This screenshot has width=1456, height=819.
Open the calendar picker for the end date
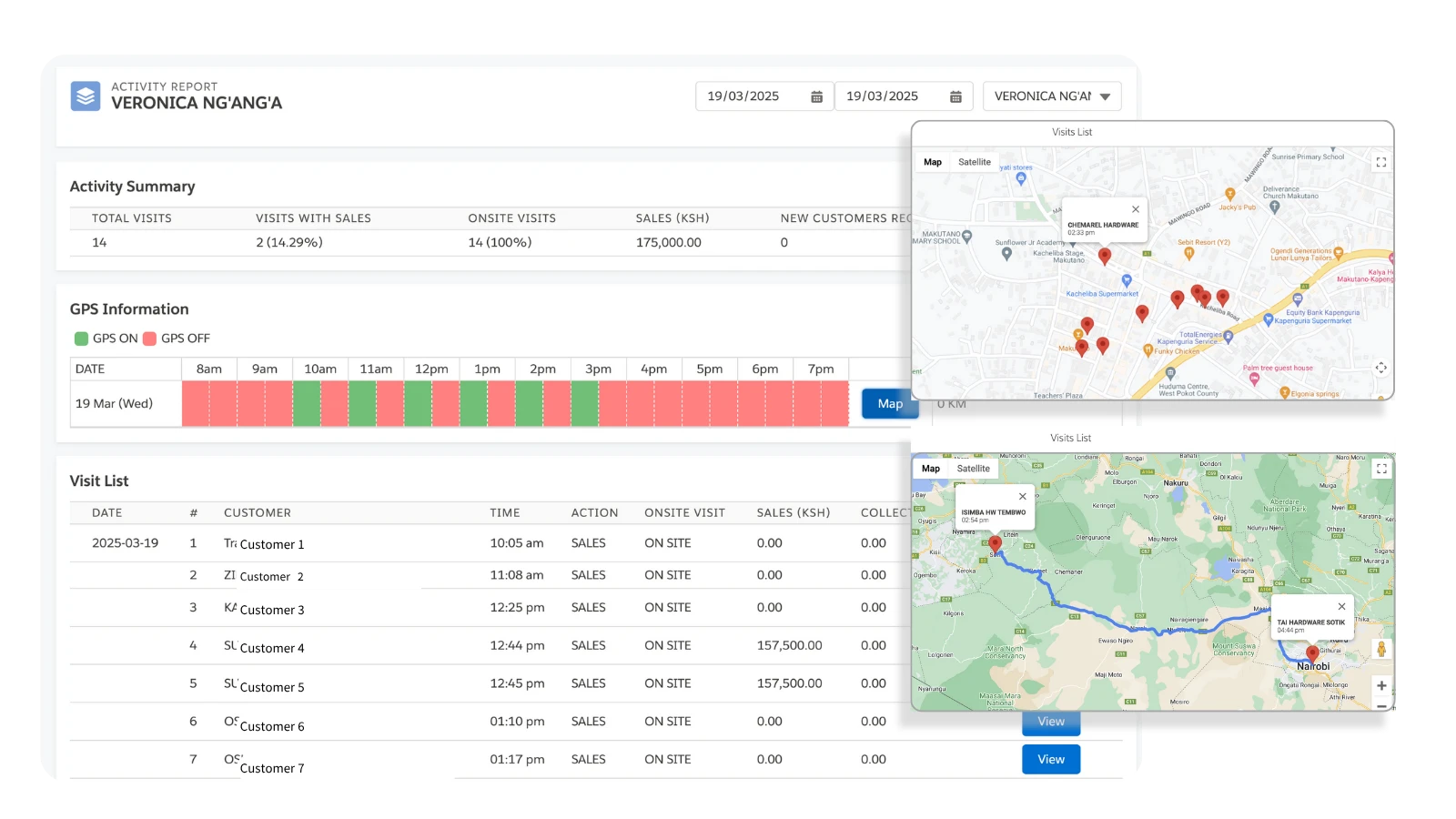tap(955, 96)
